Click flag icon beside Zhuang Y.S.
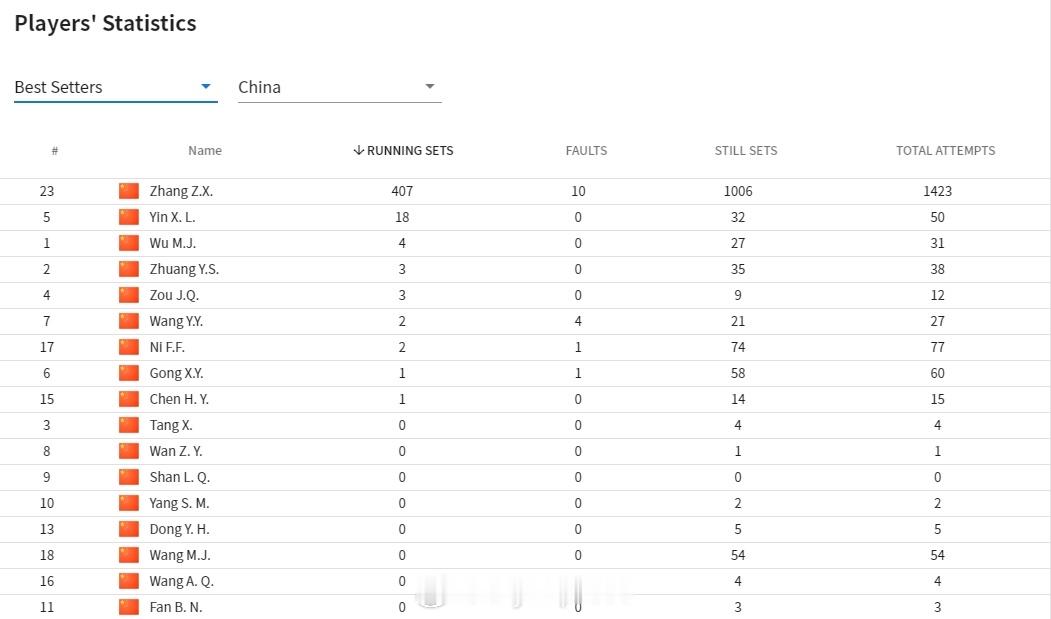 129,270
